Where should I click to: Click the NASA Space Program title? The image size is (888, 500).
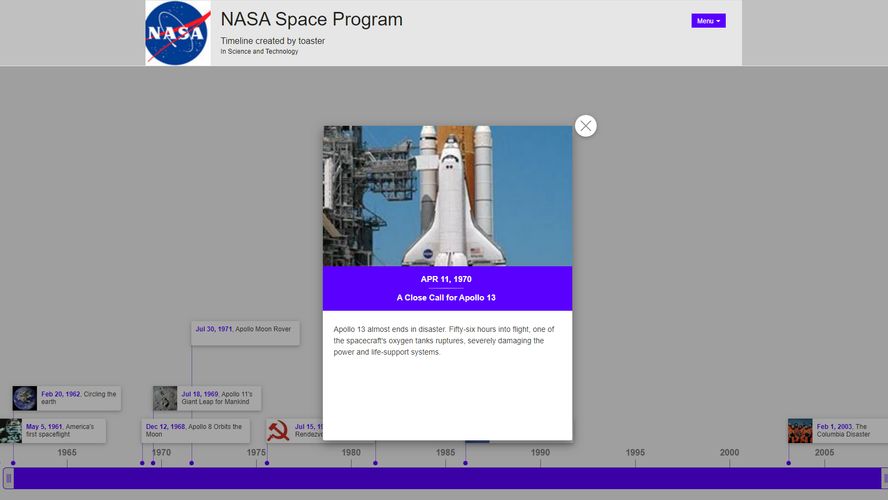pyautogui.click(x=311, y=20)
